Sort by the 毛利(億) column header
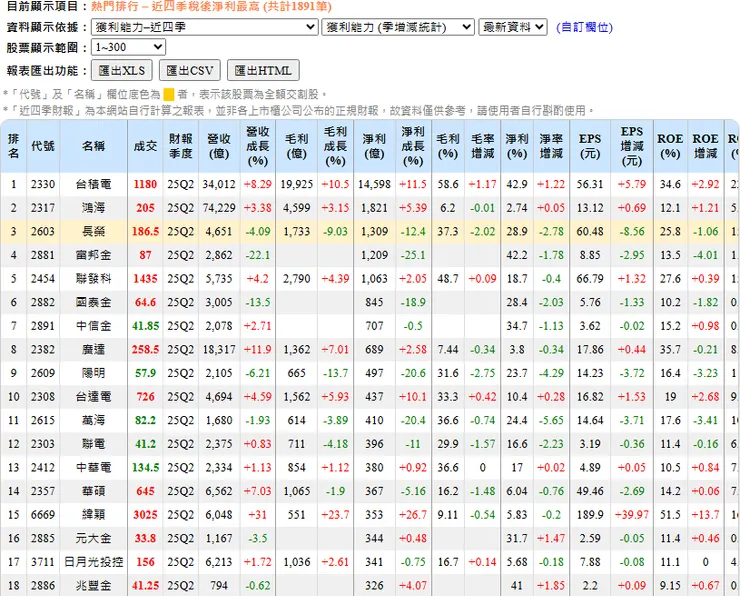The width and height of the screenshot is (740, 596). tap(296, 146)
